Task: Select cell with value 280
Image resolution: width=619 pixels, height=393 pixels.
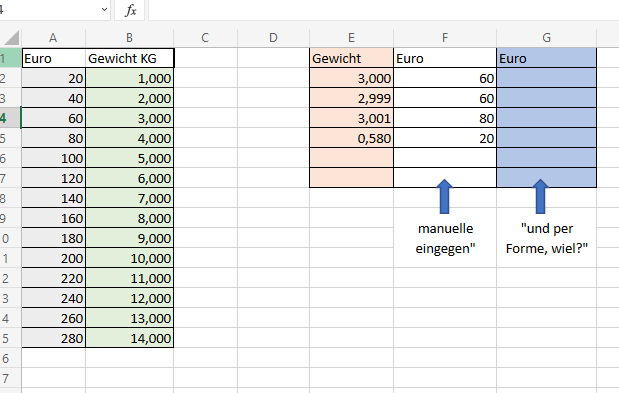Action: tap(54, 338)
